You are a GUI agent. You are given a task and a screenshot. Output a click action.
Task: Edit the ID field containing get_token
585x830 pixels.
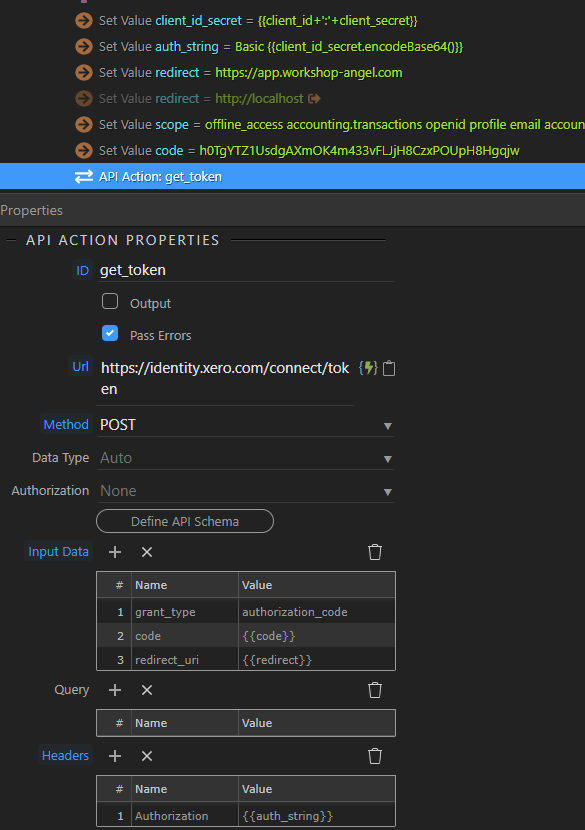coord(246,270)
